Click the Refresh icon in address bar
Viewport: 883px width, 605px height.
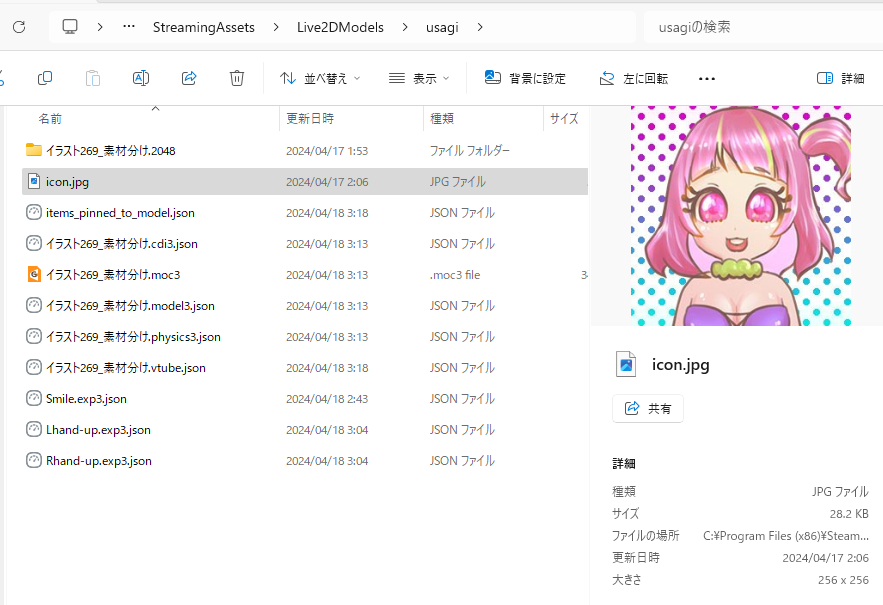click(19, 27)
